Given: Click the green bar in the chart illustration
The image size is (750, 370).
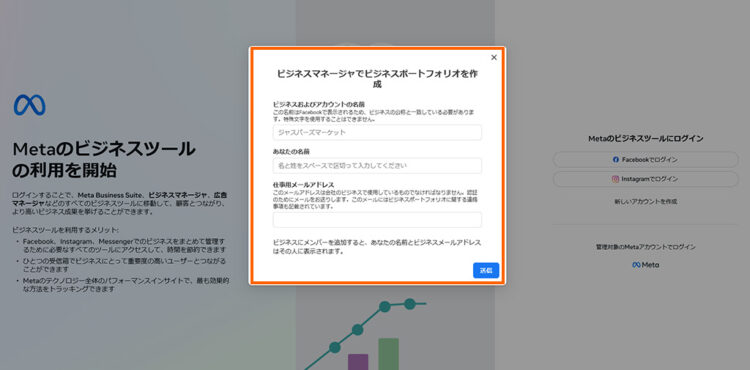Looking at the screenshot, I should tap(388, 354).
